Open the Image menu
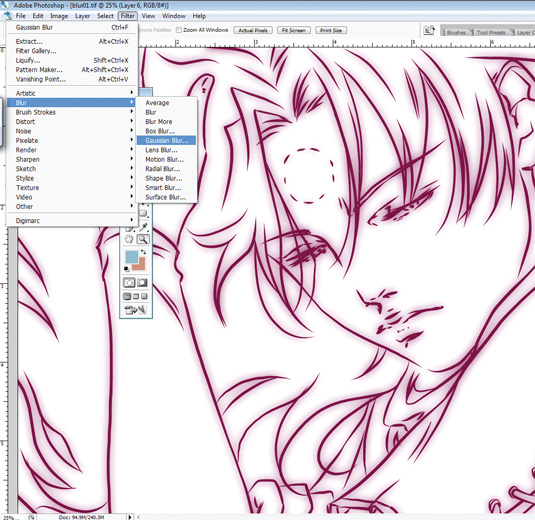Screen dimensions: 535x520 (59, 16)
